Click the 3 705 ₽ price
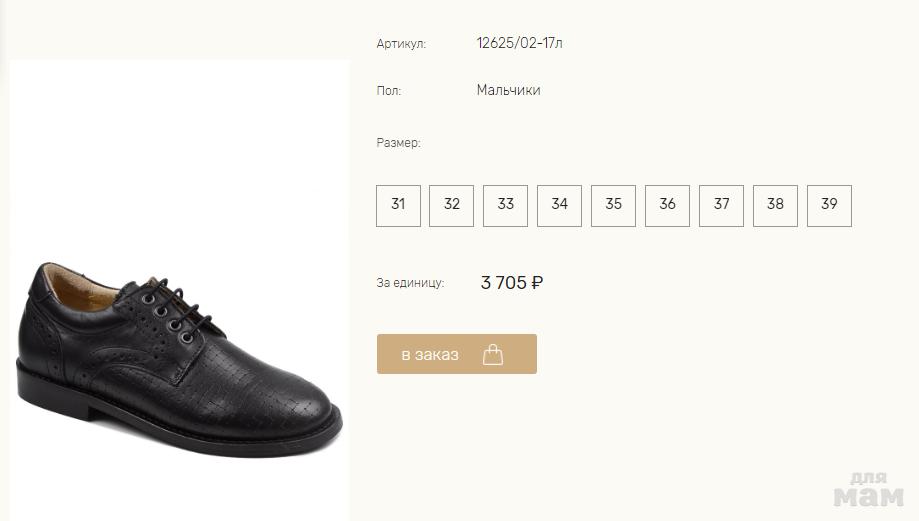The image size is (919, 521). (x=512, y=283)
